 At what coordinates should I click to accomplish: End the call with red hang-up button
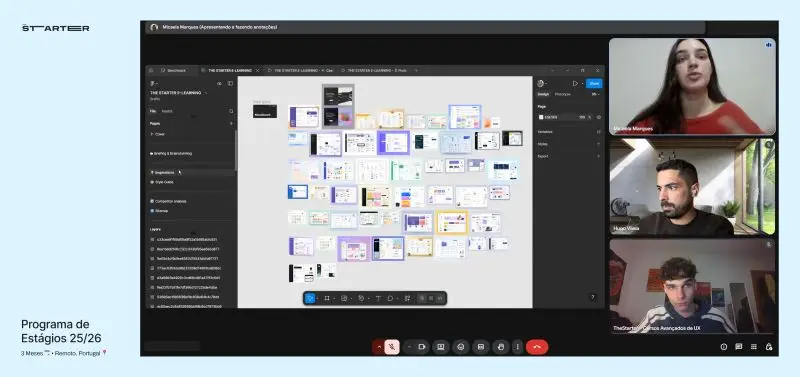(x=537, y=347)
